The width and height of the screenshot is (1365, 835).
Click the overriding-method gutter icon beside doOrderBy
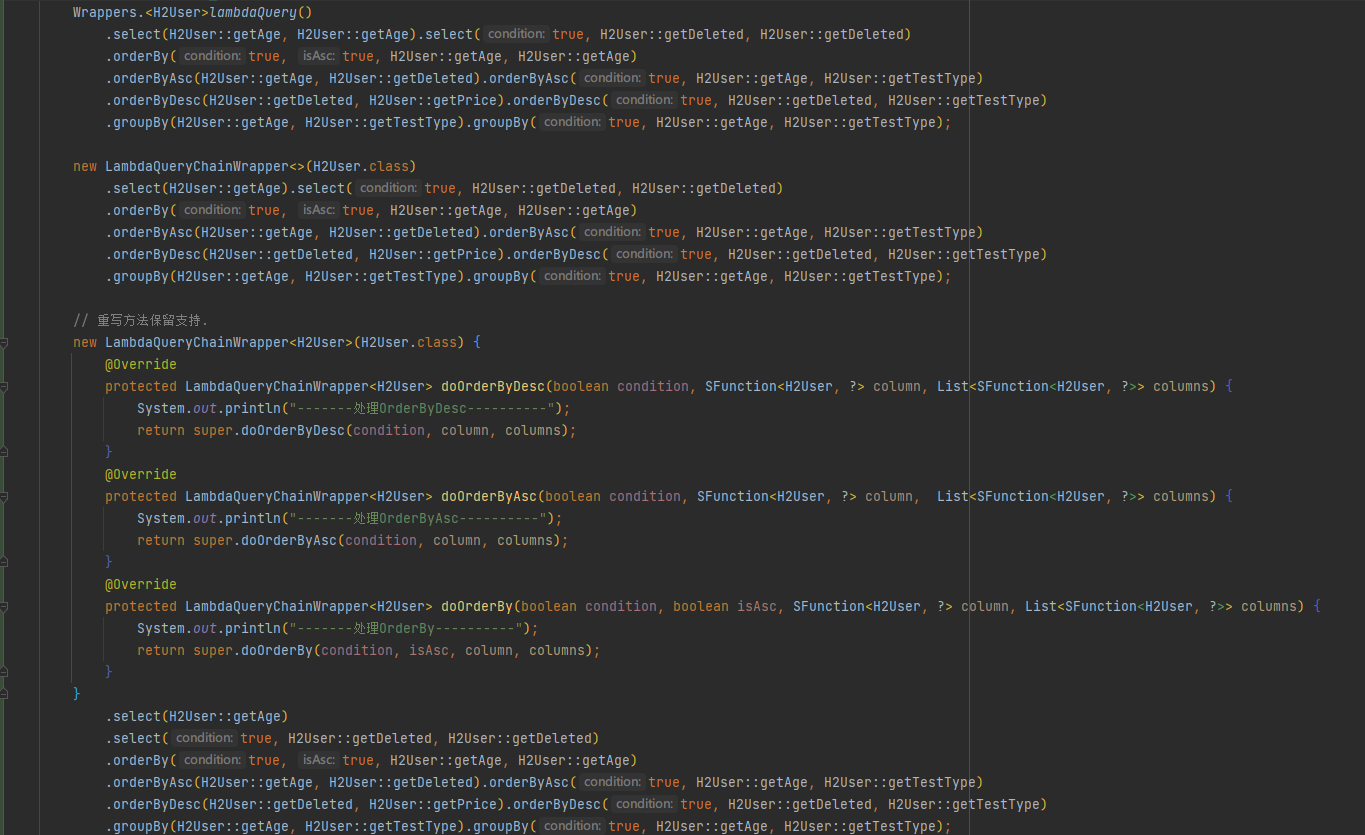(5, 606)
